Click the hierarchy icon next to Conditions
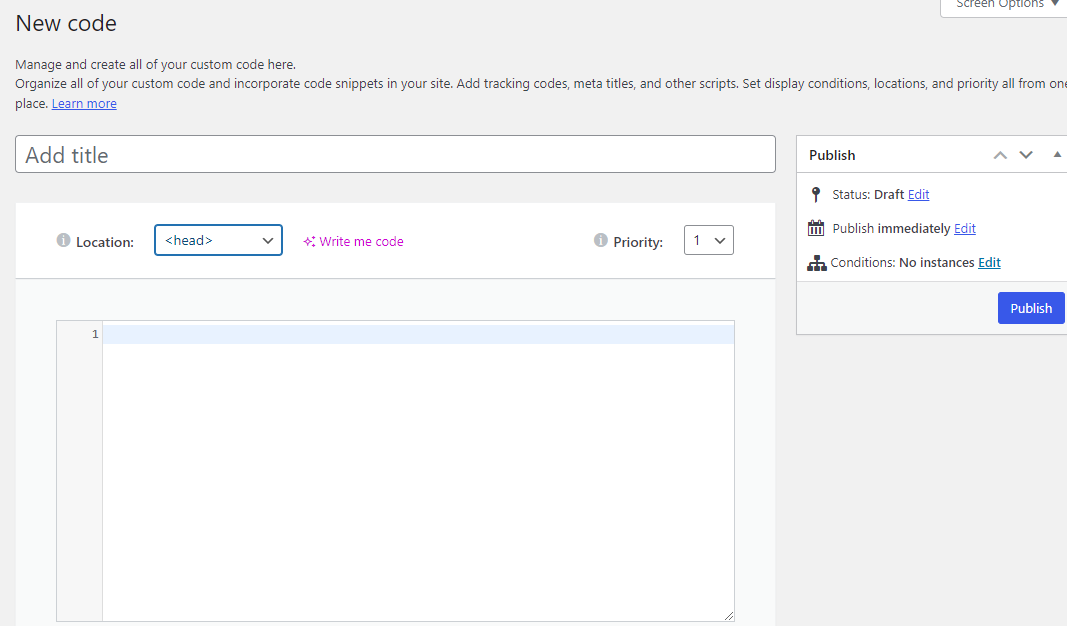1067x626 pixels. [816, 263]
